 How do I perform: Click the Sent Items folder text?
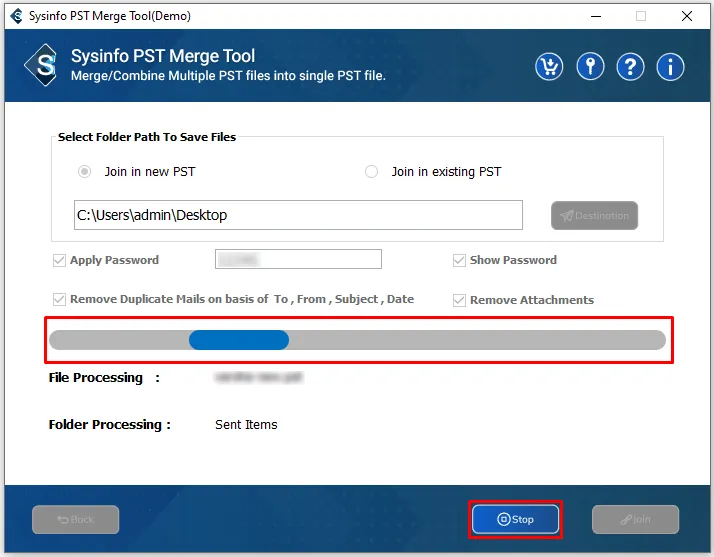pos(246,424)
